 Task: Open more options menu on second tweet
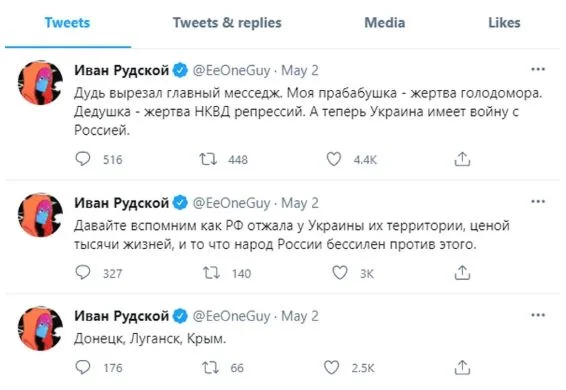coord(538,202)
